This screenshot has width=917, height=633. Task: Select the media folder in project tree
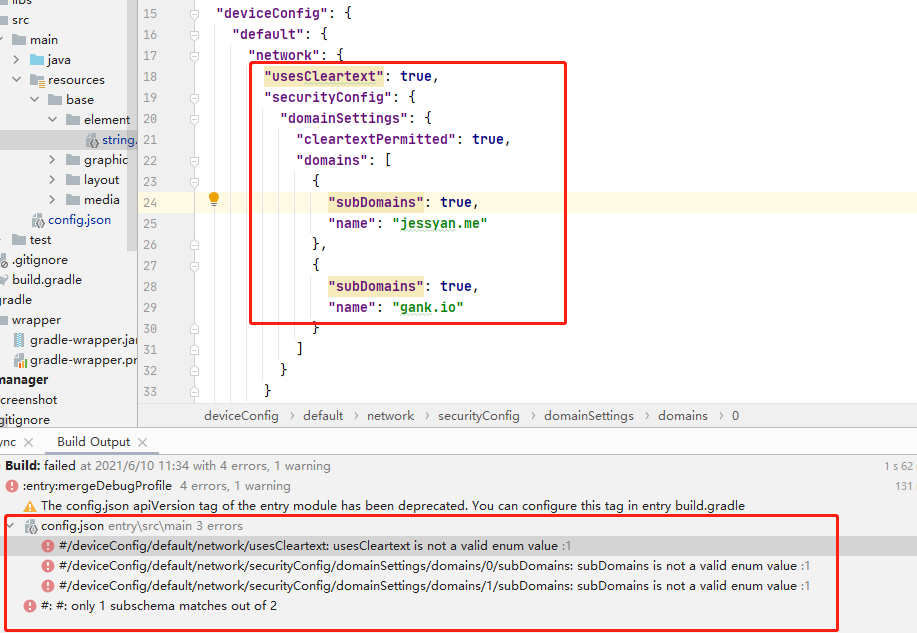pyautogui.click(x=101, y=200)
